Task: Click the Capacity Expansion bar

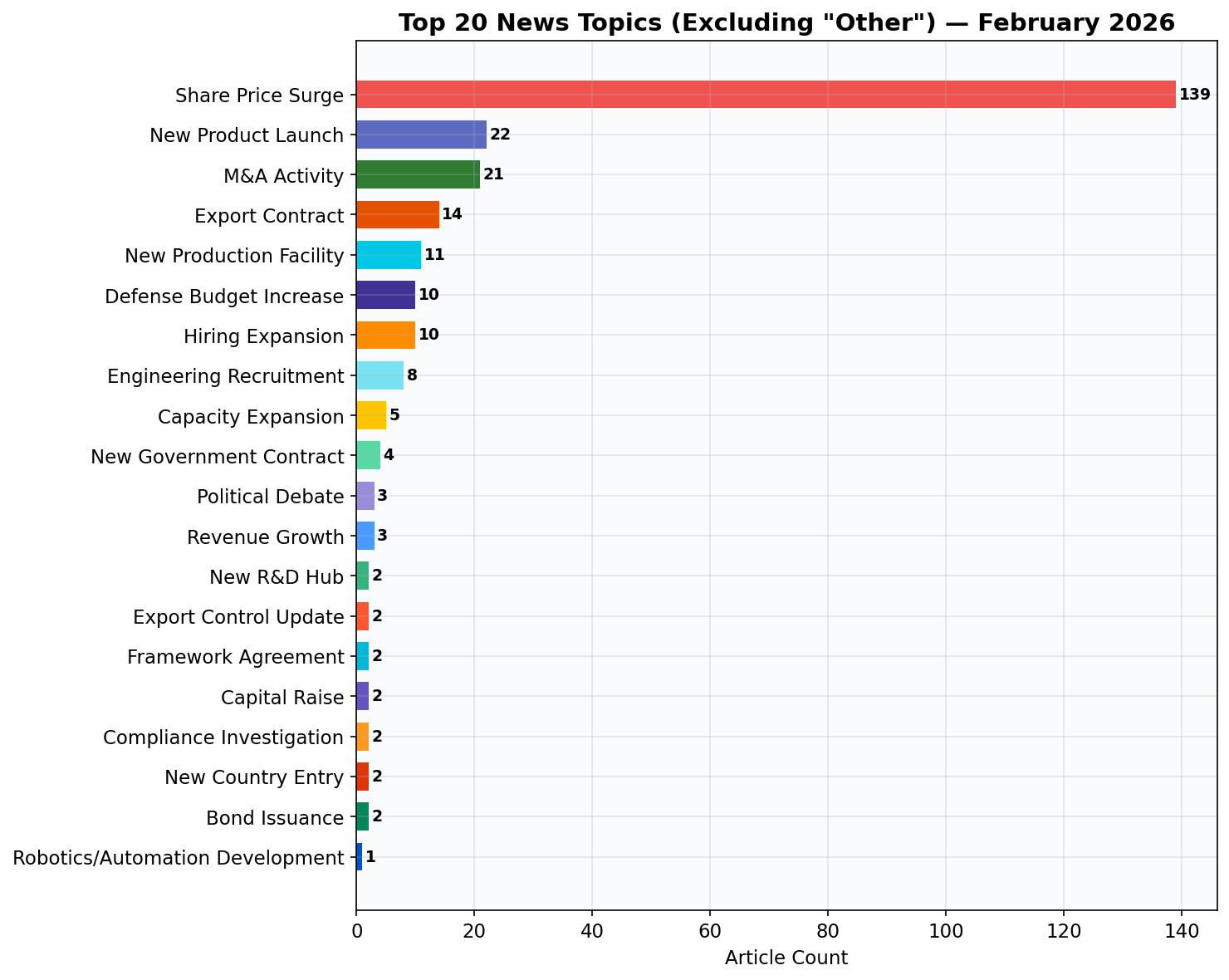Action: coord(370,416)
